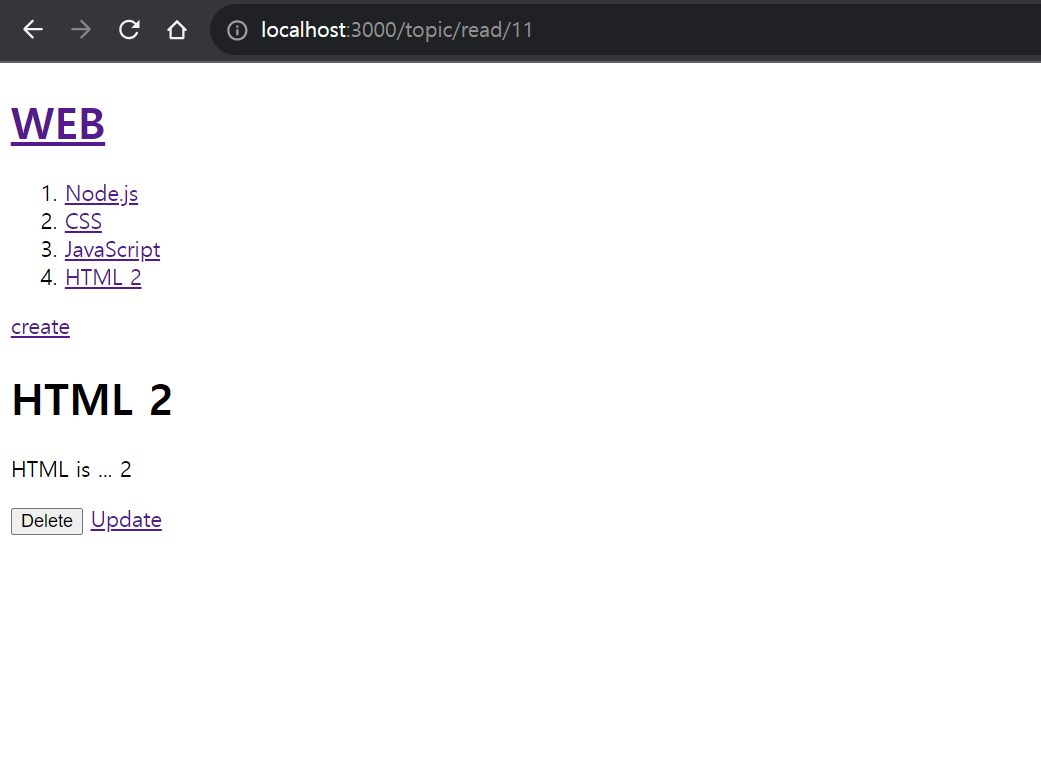
Task: Click the browser forward arrow
Action: [x=81, y=30]
